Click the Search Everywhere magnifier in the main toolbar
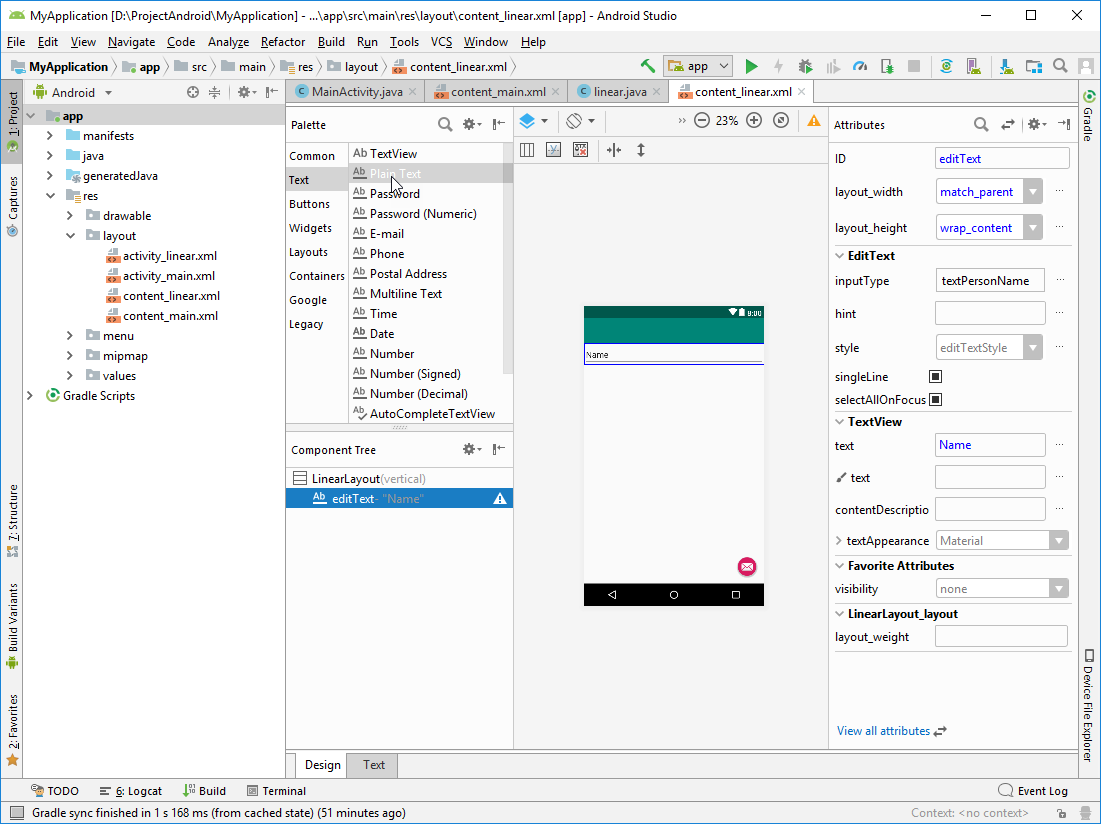The width and height of the screenshot is (1101, 824). (x=1060, y=67)
